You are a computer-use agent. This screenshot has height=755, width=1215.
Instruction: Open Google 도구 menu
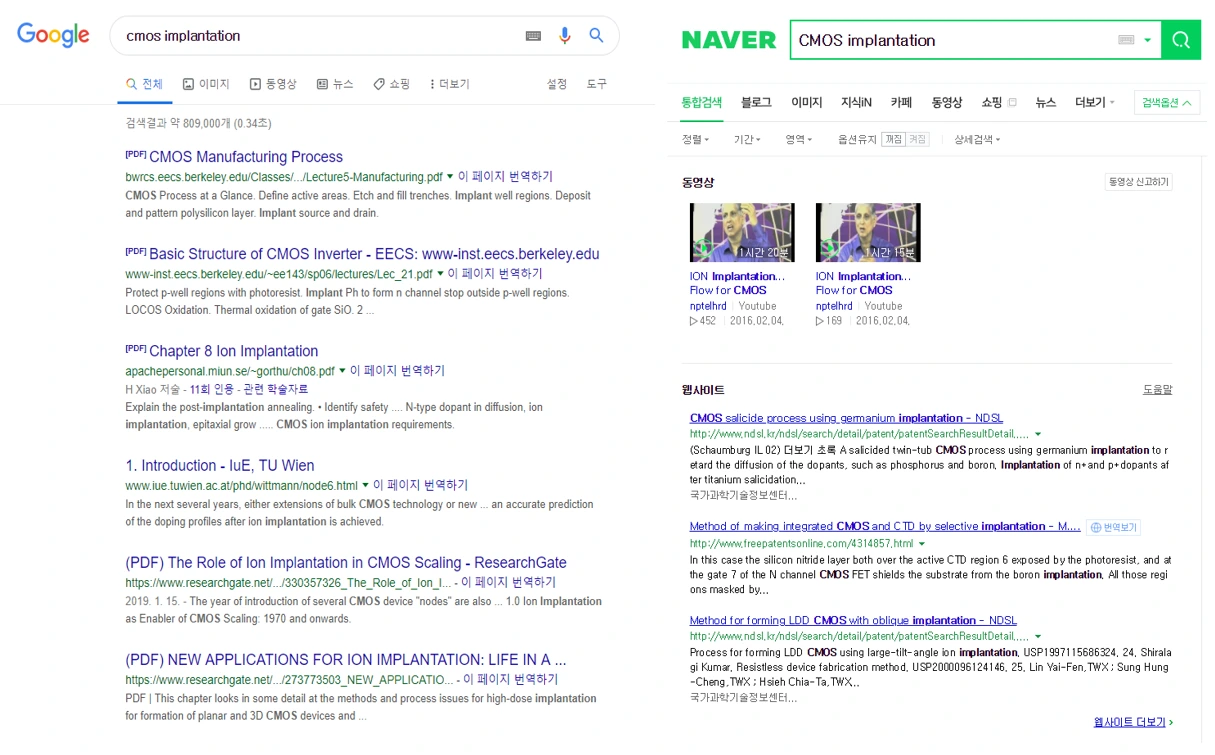[597, 84]
